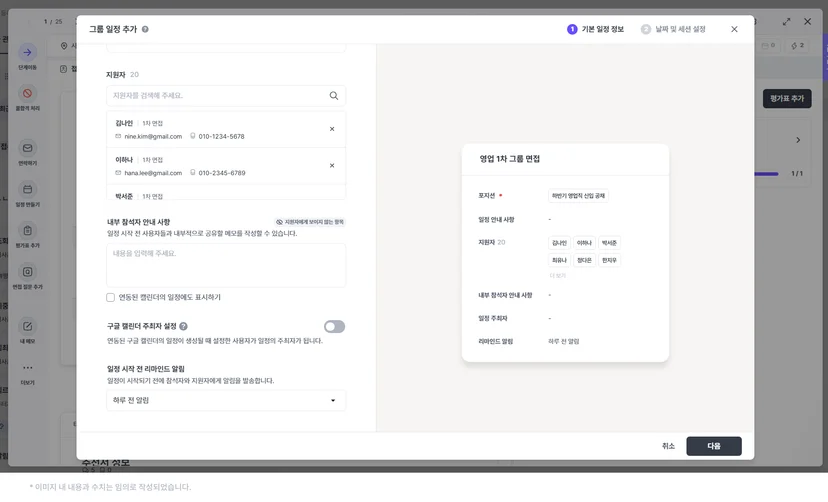Click the 박서준 chip in the preview
828x502 pixels.
(x=609, y=243)
